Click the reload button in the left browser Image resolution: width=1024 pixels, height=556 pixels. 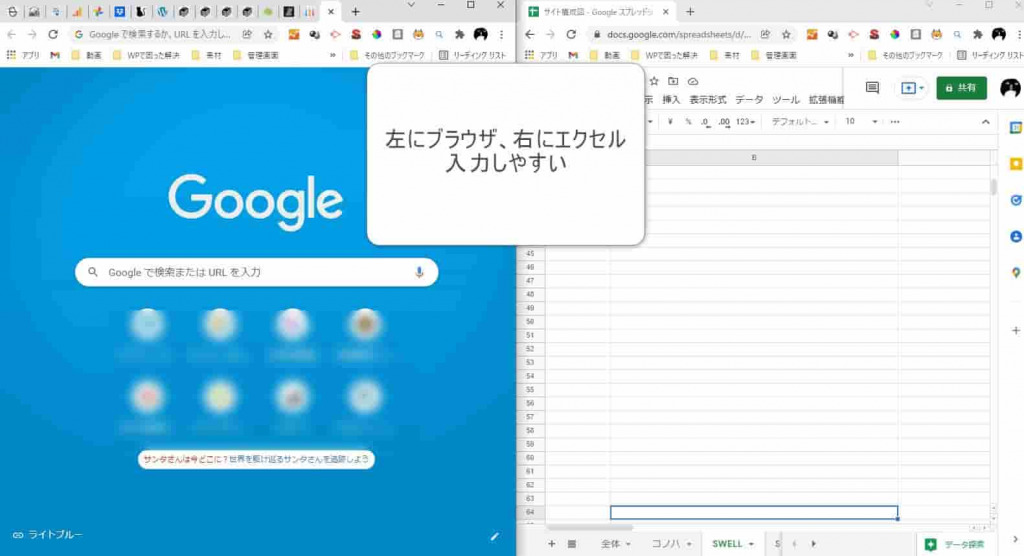tap(53, 34)
